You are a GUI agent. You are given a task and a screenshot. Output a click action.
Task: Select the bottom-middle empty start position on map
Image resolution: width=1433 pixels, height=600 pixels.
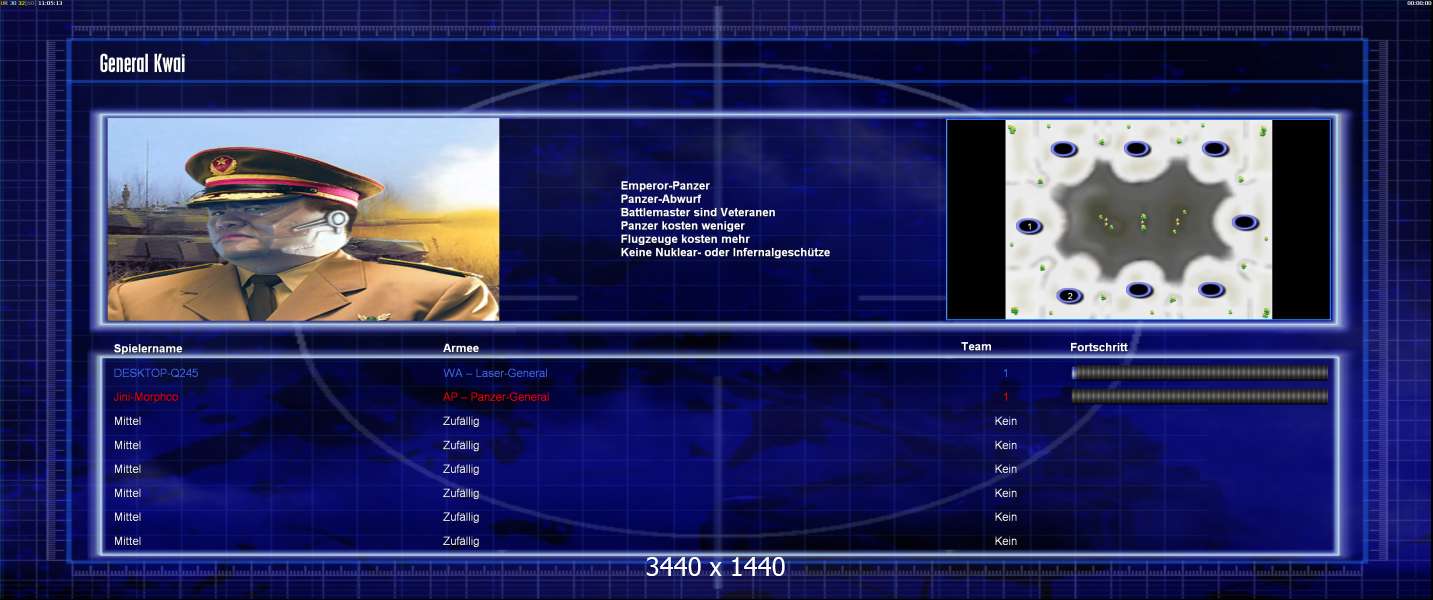point(1140,290)
